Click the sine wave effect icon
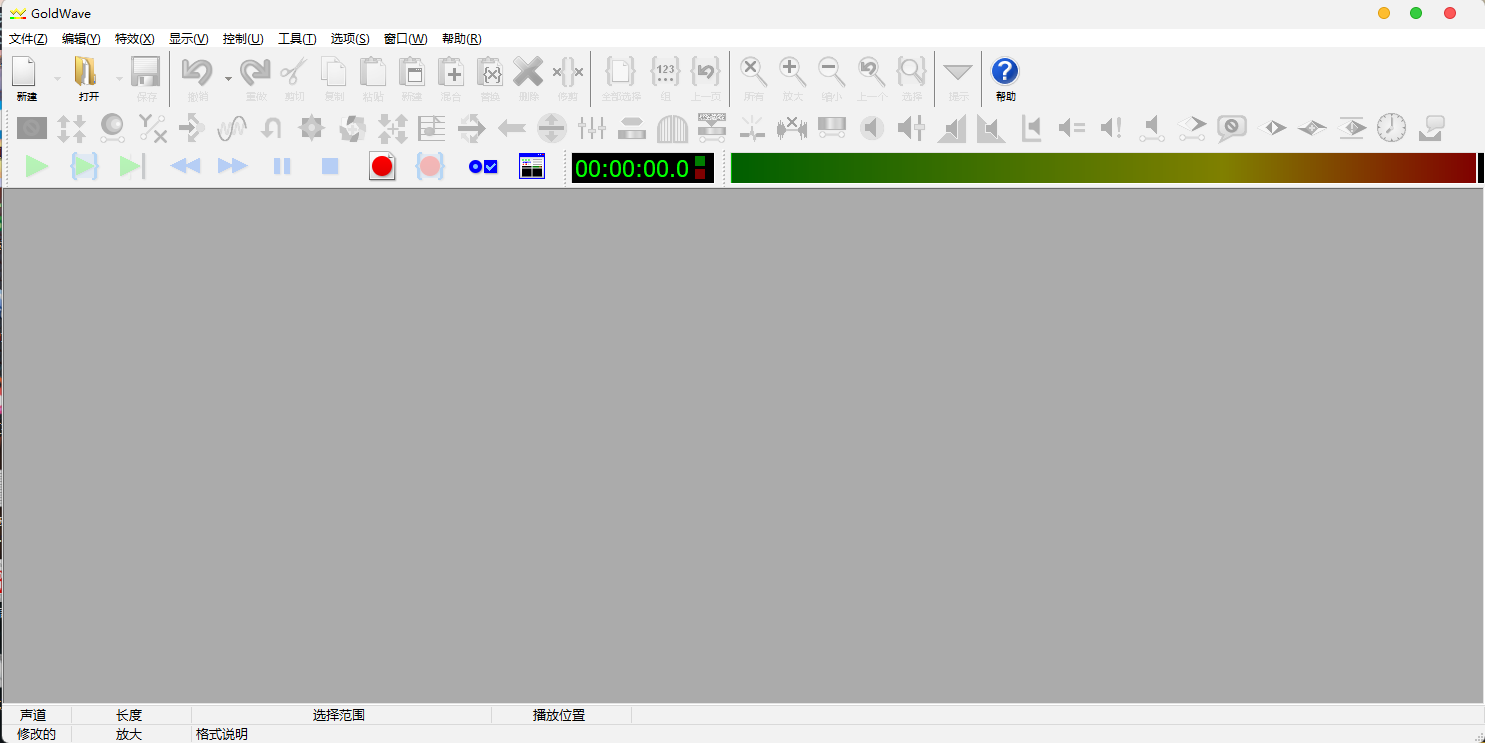Screen dimensions: 1485x743 [232, 128]
